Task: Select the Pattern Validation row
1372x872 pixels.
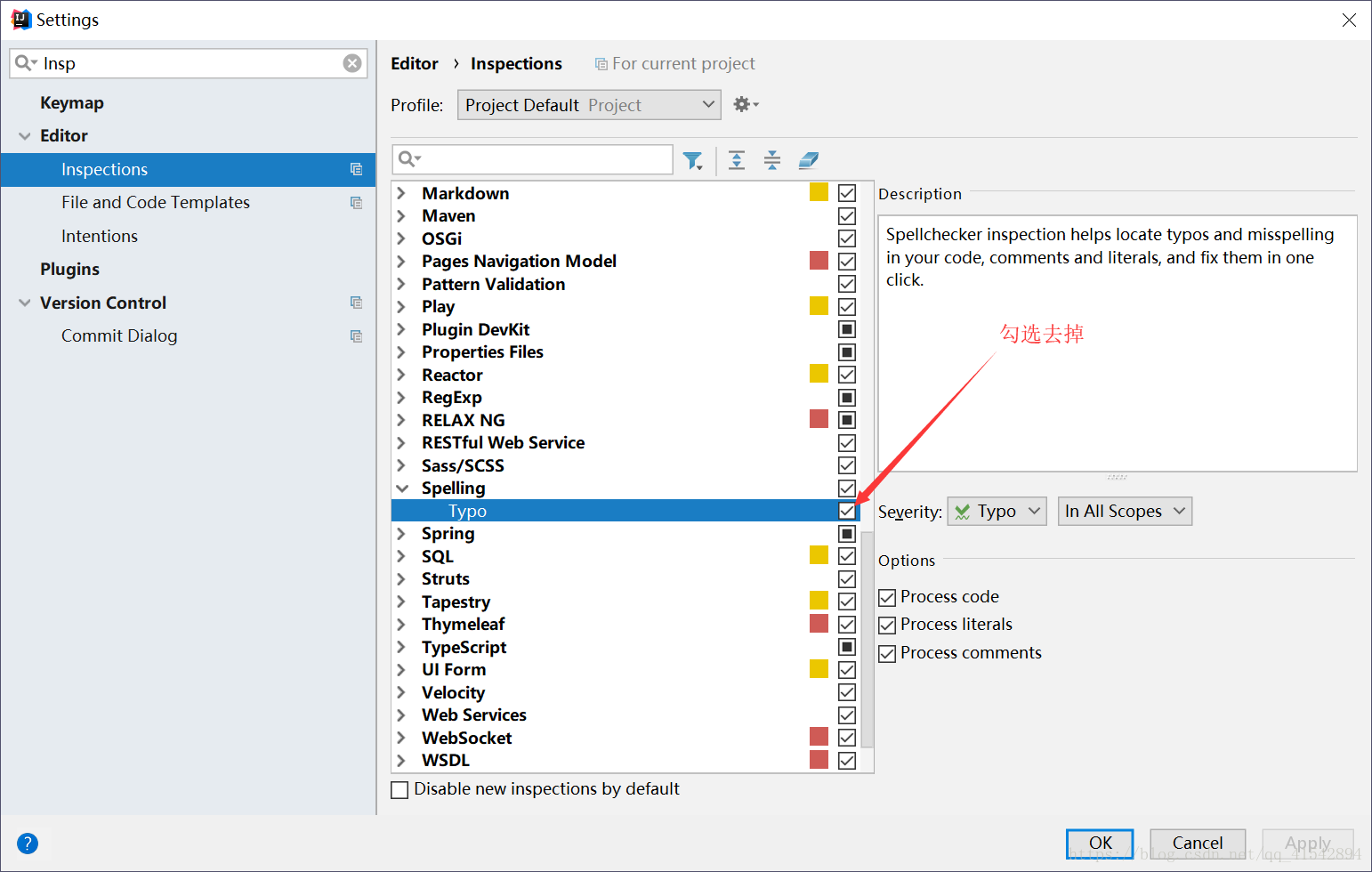Action: (x=625, y=284)
